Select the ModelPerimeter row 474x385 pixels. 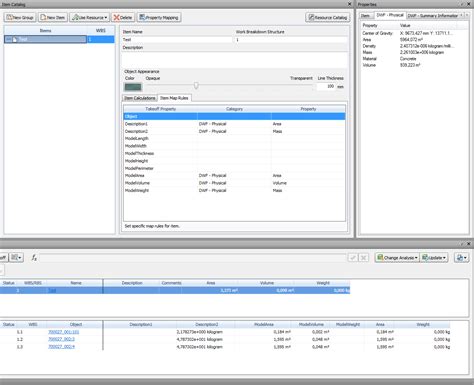(x=234, y=168)
